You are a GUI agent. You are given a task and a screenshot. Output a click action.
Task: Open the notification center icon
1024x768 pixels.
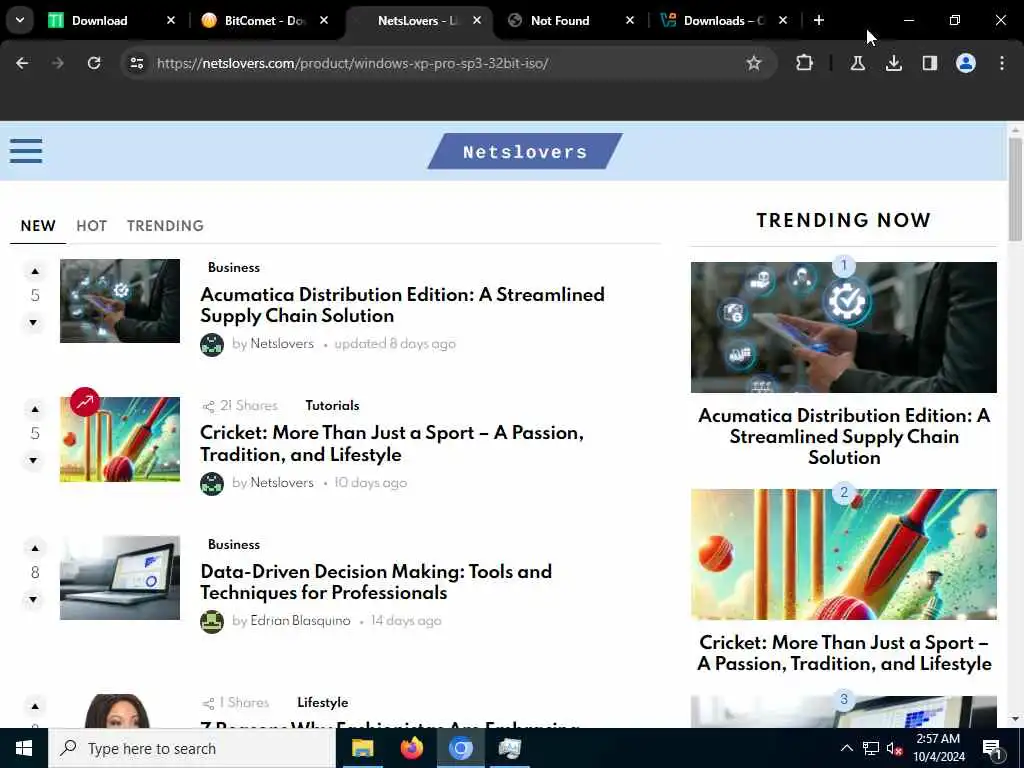993,750
